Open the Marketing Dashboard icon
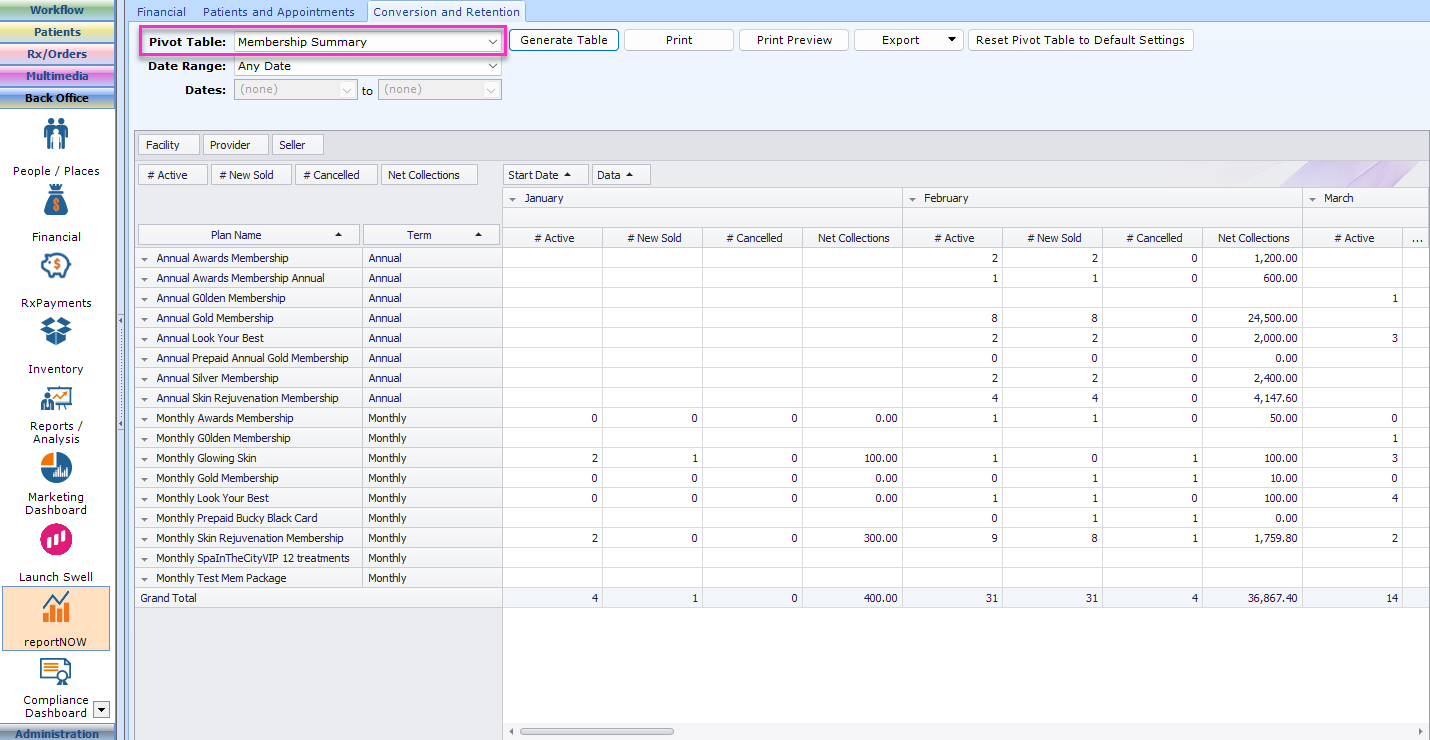This screenshot has width=1430, height=740. click(x=56, y=468)
